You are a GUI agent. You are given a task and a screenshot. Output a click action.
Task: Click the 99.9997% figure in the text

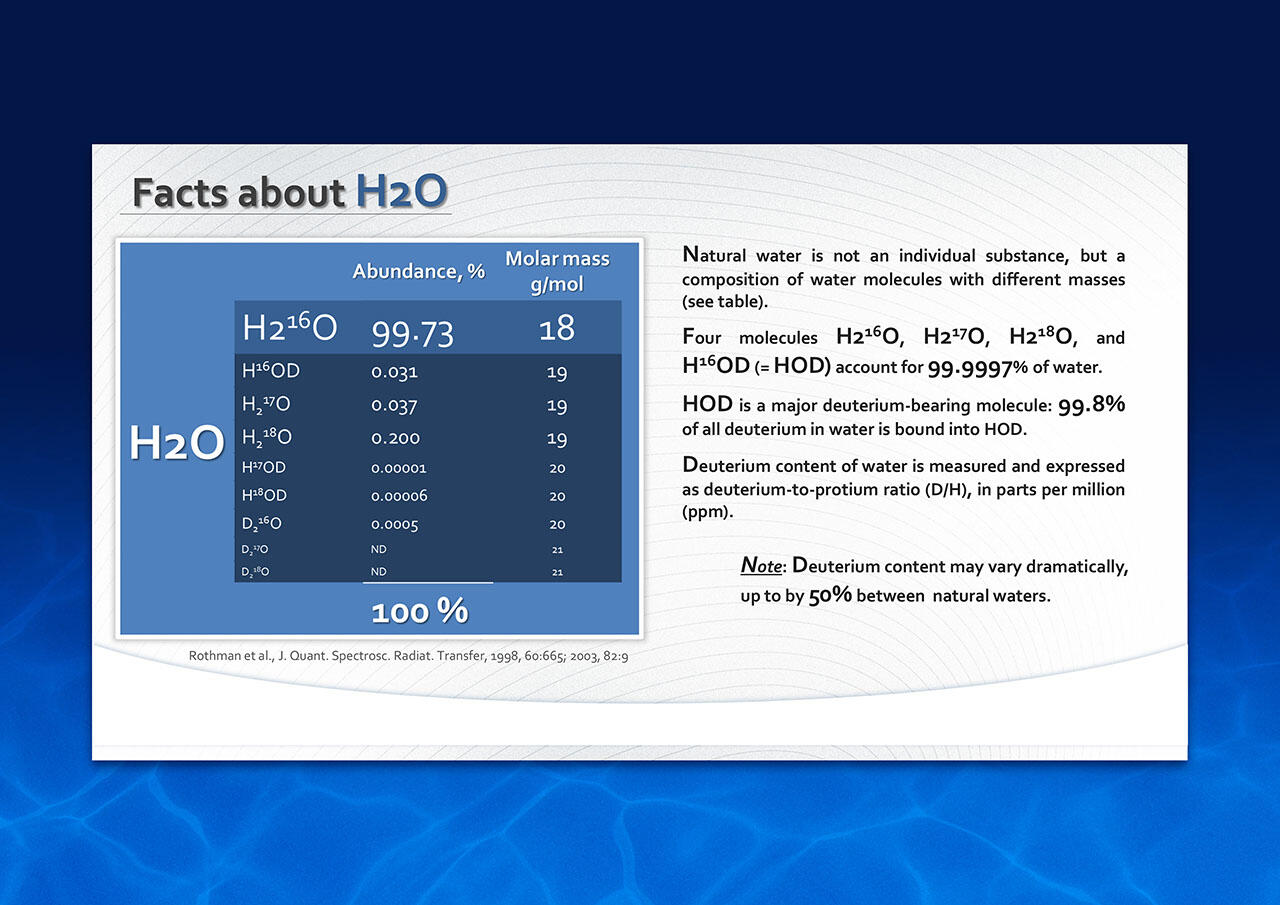tap(977, 367)
